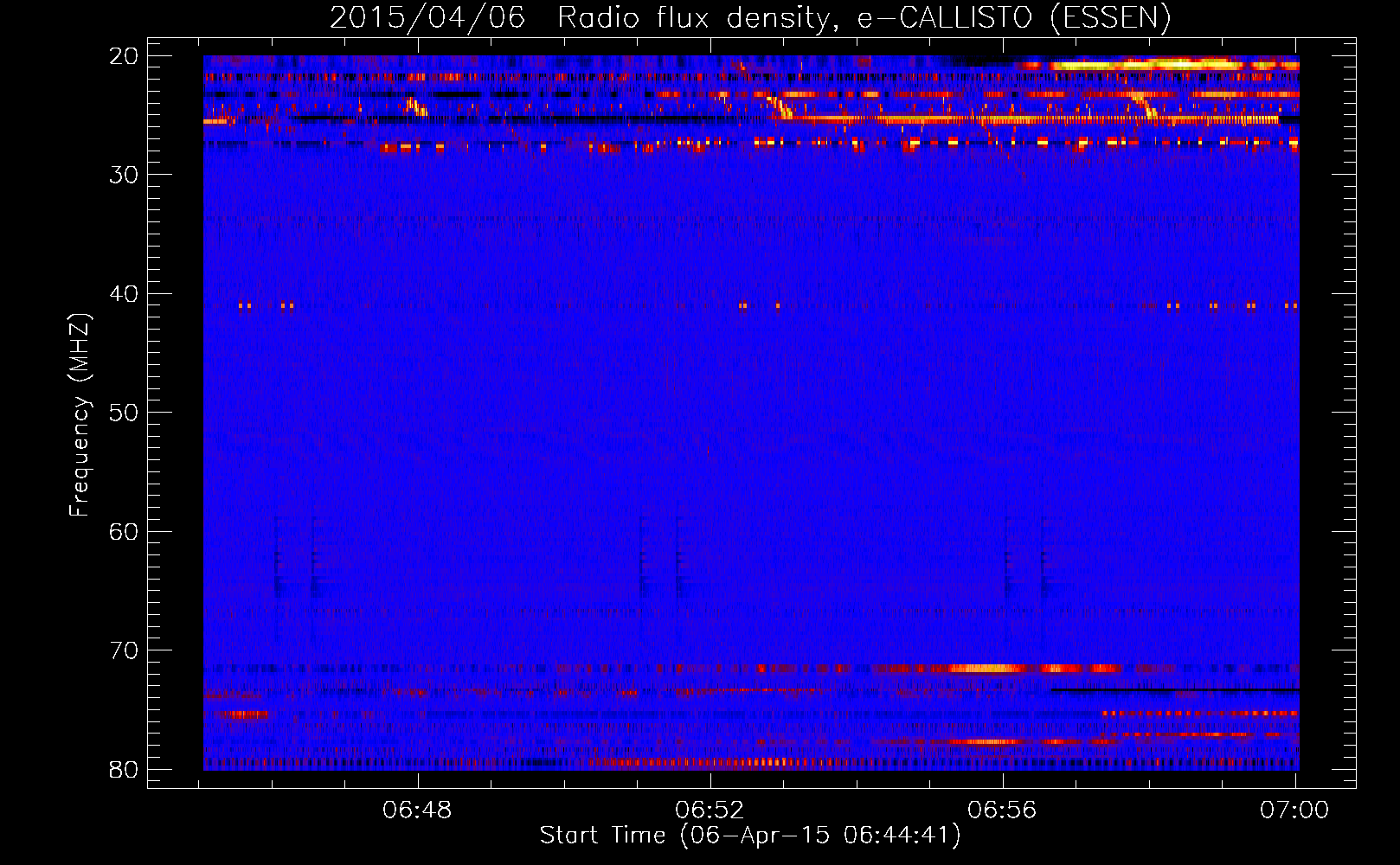1400x865 pixels.
Task: Click the 07:00 time tick label
Action: pos(1294,810)
